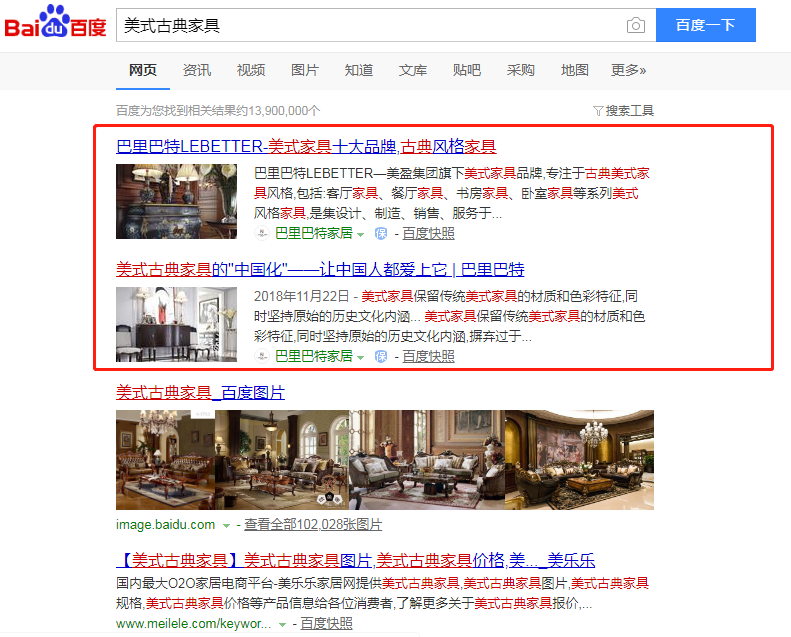Switch to the 资讯 tab

click(197, 70)
